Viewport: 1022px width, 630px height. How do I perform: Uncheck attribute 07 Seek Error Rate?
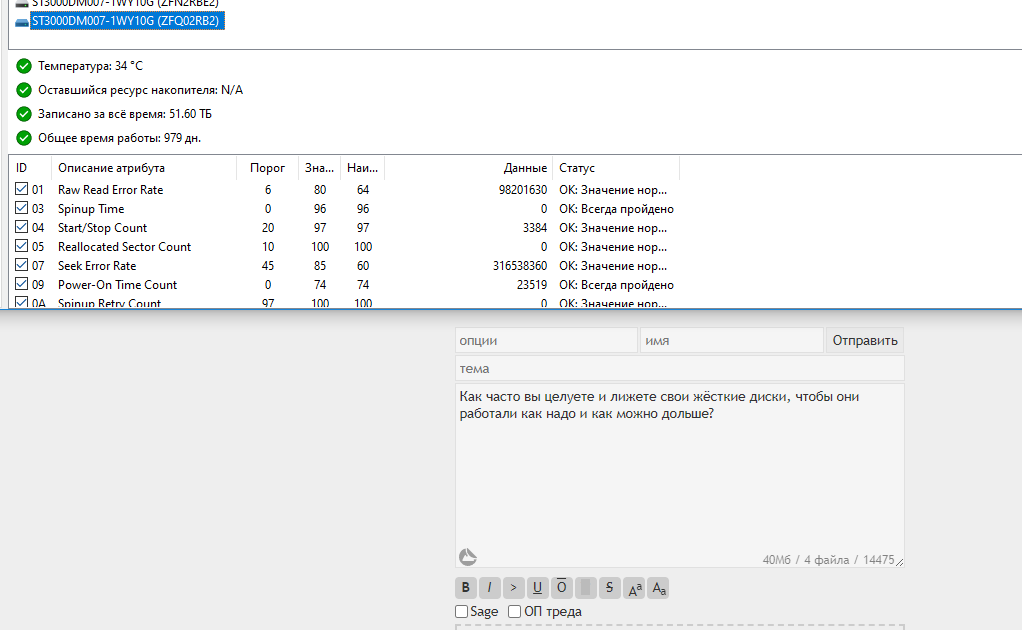click(x=22, y=265)
